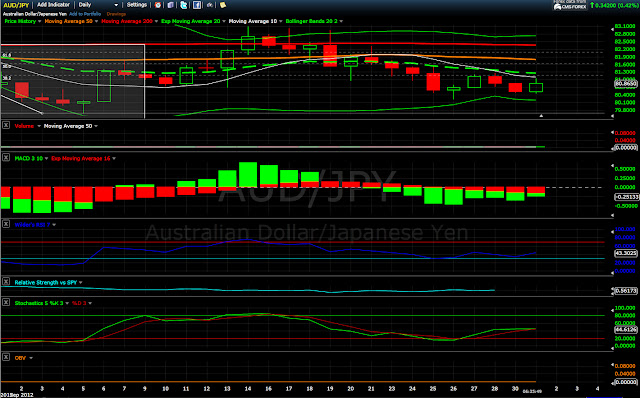Click the Twitter share icon
Viewport: 640px width, 398px height.
[x=184, y=5]
